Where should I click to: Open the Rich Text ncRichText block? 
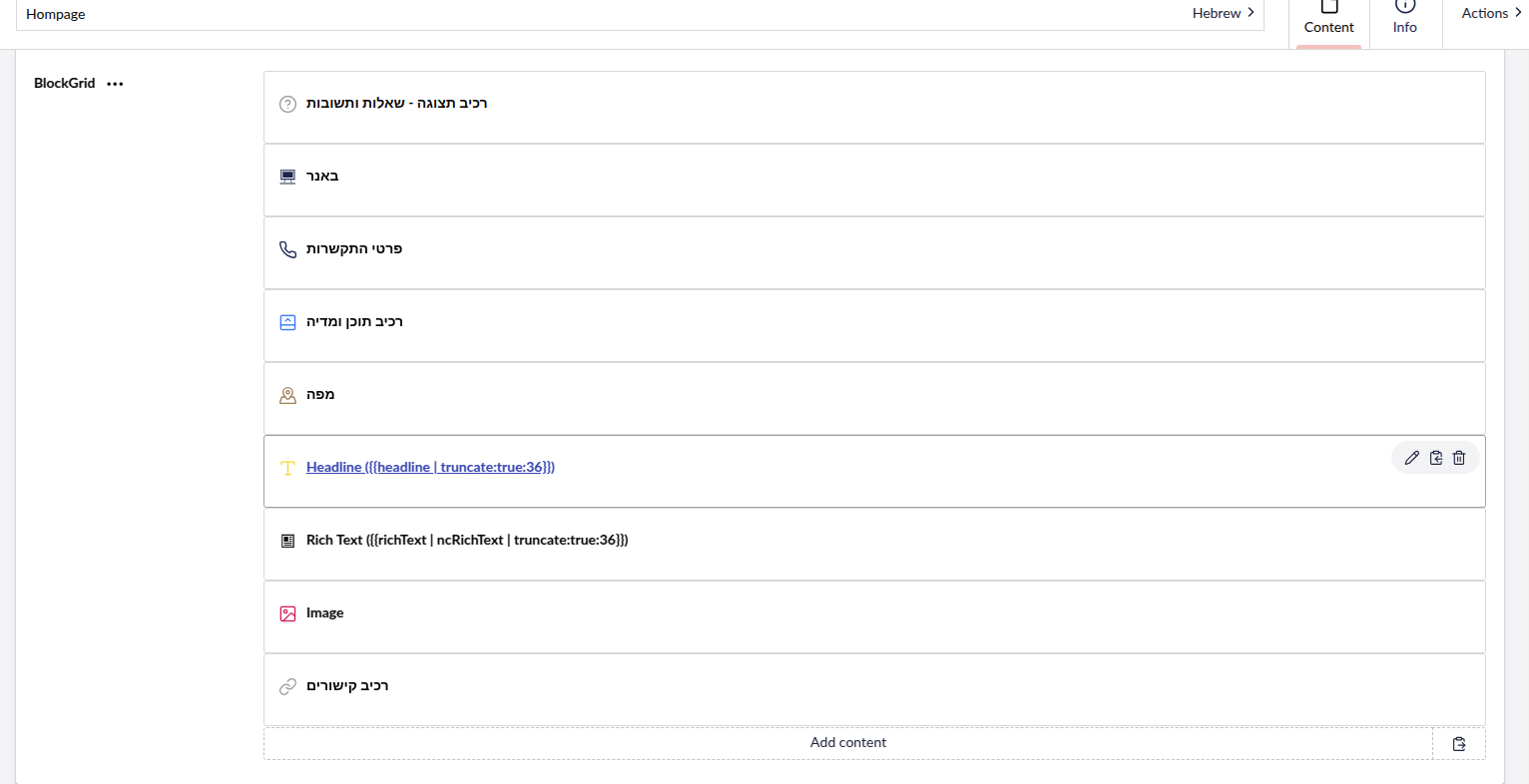point(874,545)
